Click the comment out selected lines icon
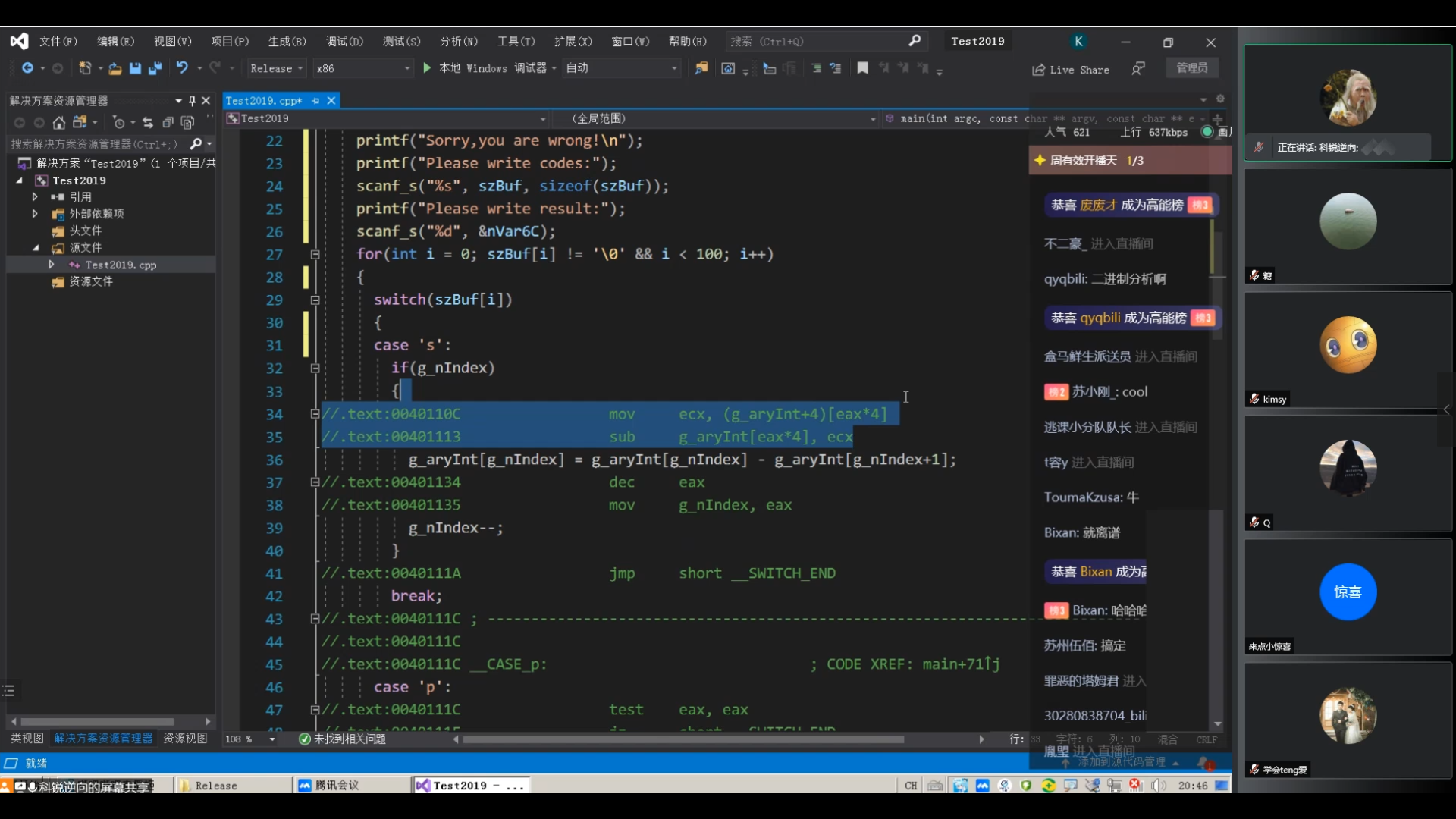 pos(816,68)
